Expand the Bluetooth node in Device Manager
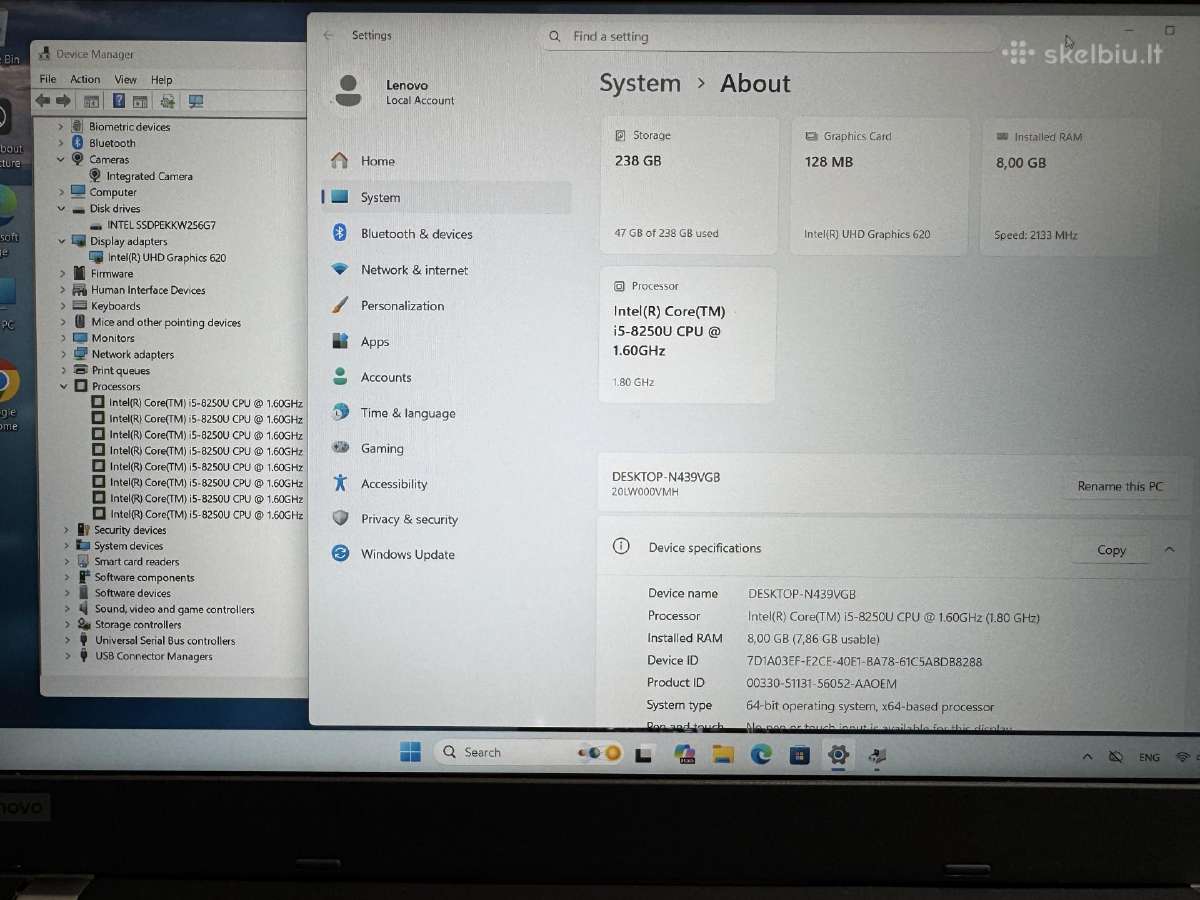1200x900 pixels. pyautogui.click(x=61, y=143)
